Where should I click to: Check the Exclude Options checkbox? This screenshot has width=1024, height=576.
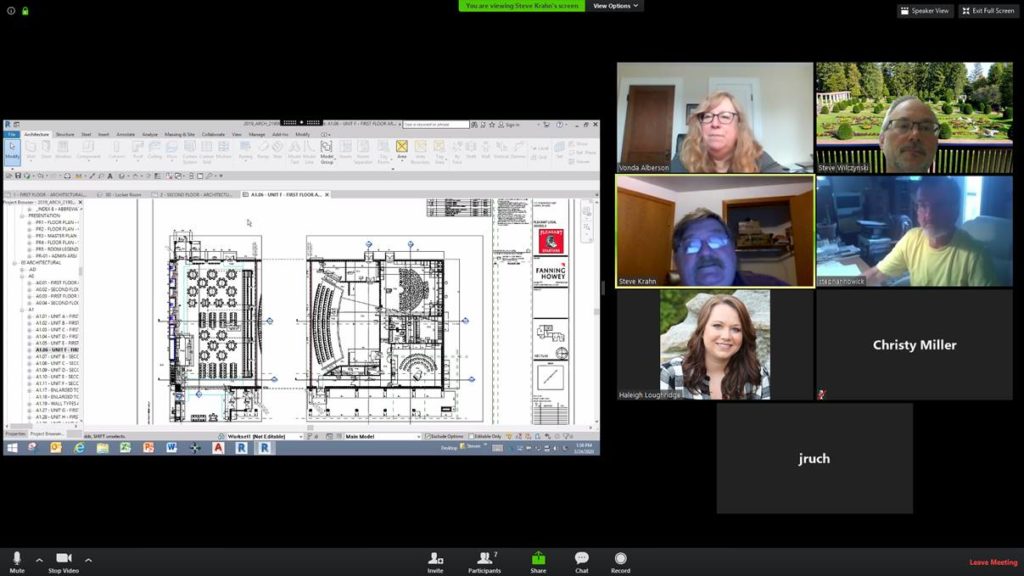pyautogui.click(x=428, y=435)
